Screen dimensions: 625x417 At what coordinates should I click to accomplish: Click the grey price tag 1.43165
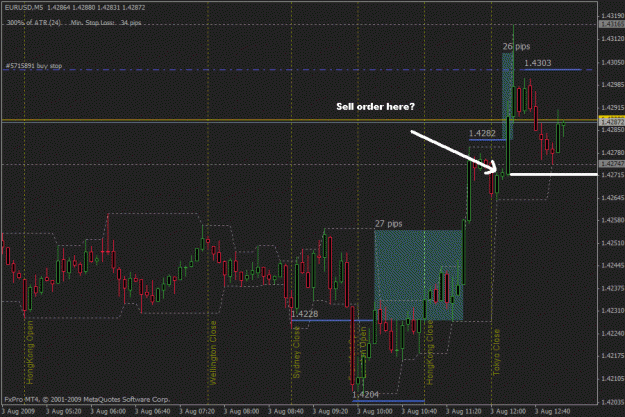coord(612,24)
